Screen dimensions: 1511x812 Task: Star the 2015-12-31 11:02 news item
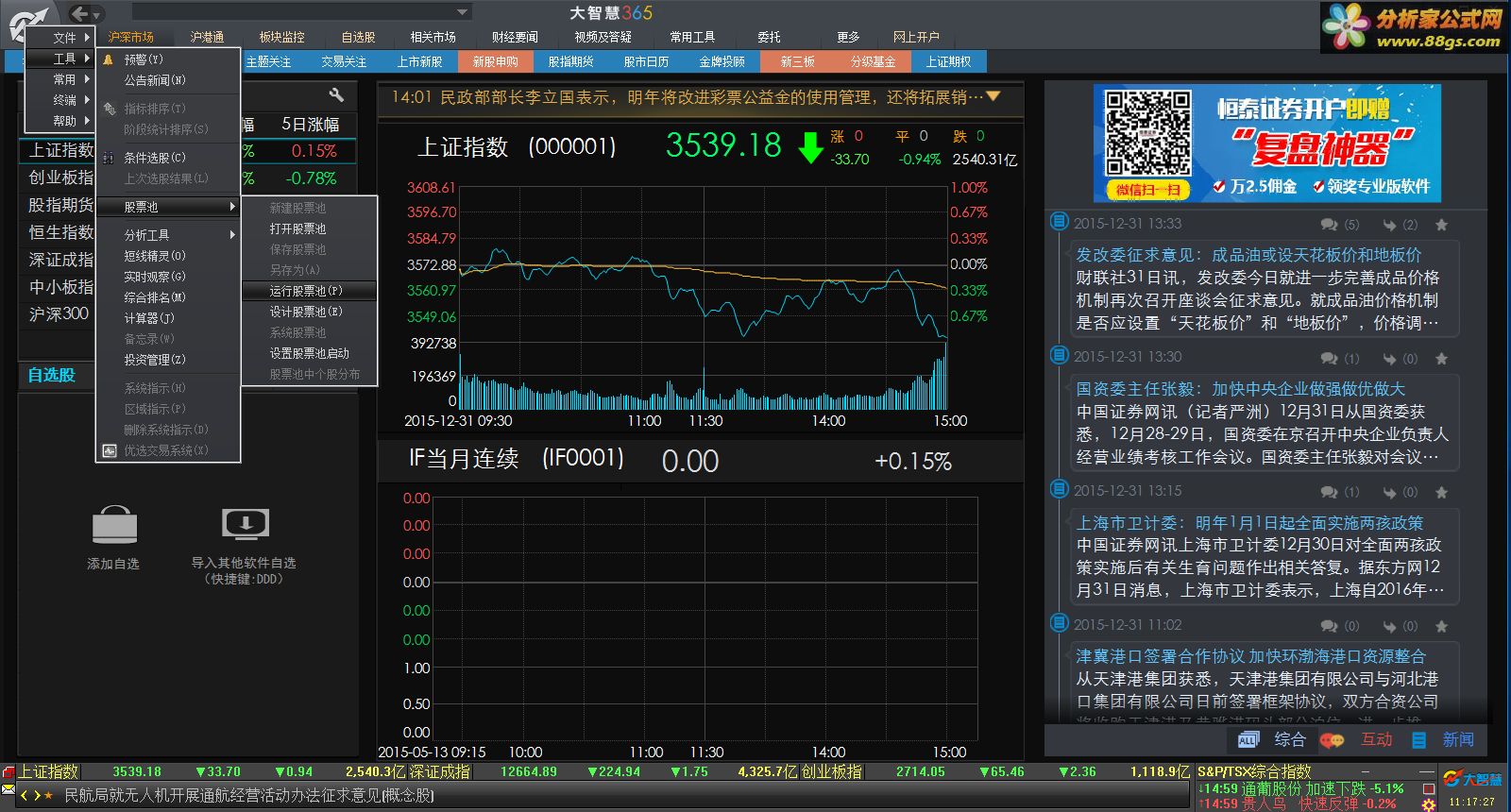tap(1441, 626)
